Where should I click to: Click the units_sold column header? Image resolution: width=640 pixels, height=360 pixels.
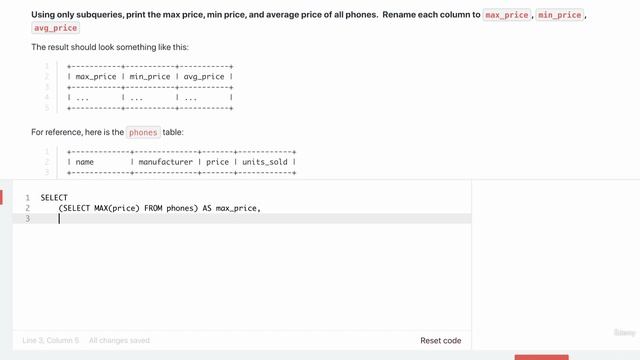[264, 162]
